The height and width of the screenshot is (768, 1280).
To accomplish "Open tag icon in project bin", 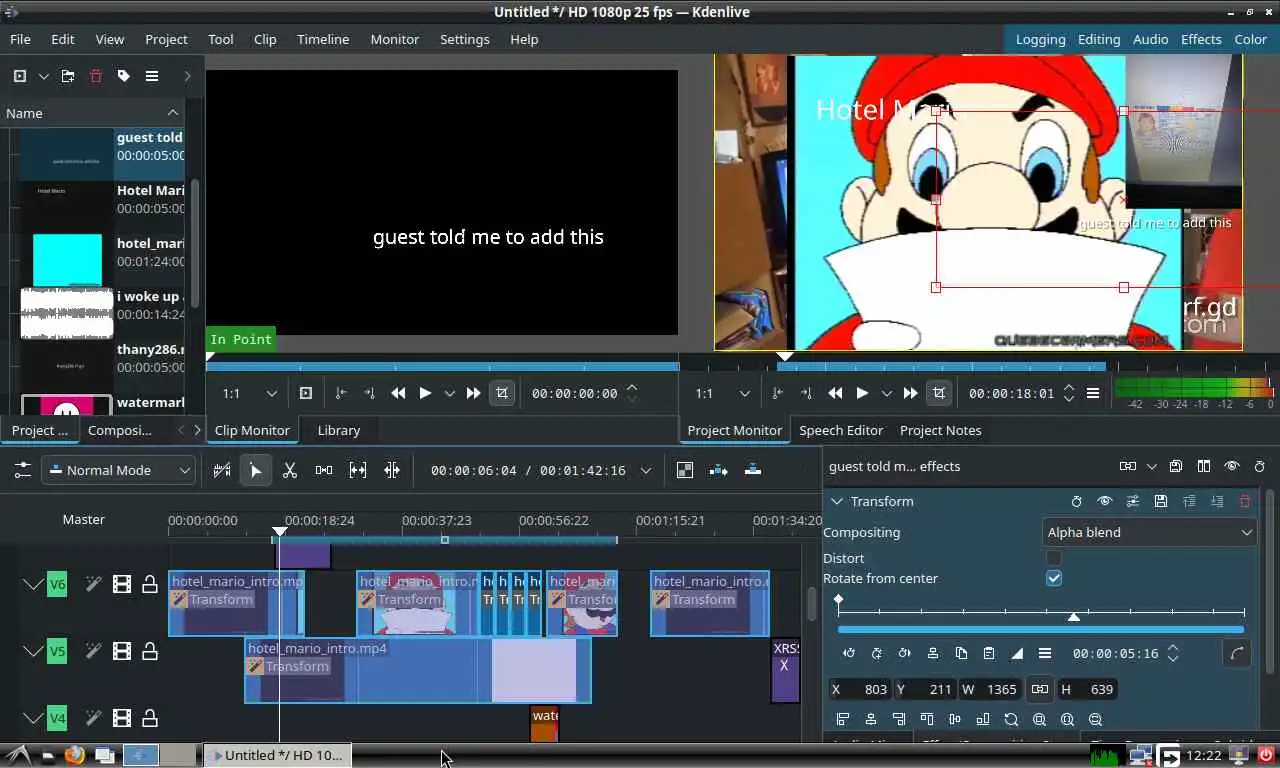I will (124, 76).
